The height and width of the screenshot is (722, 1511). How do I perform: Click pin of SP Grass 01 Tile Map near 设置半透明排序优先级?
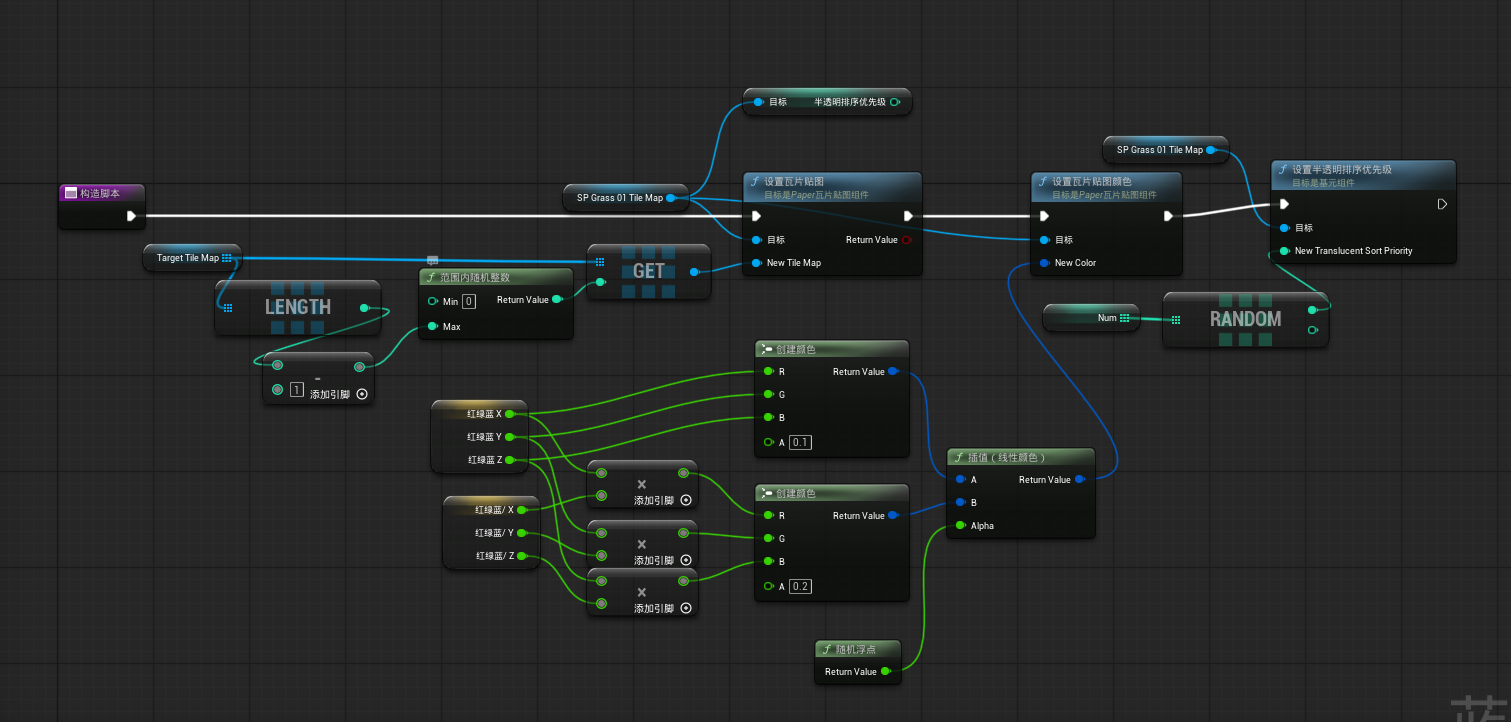pos(1211,150)
